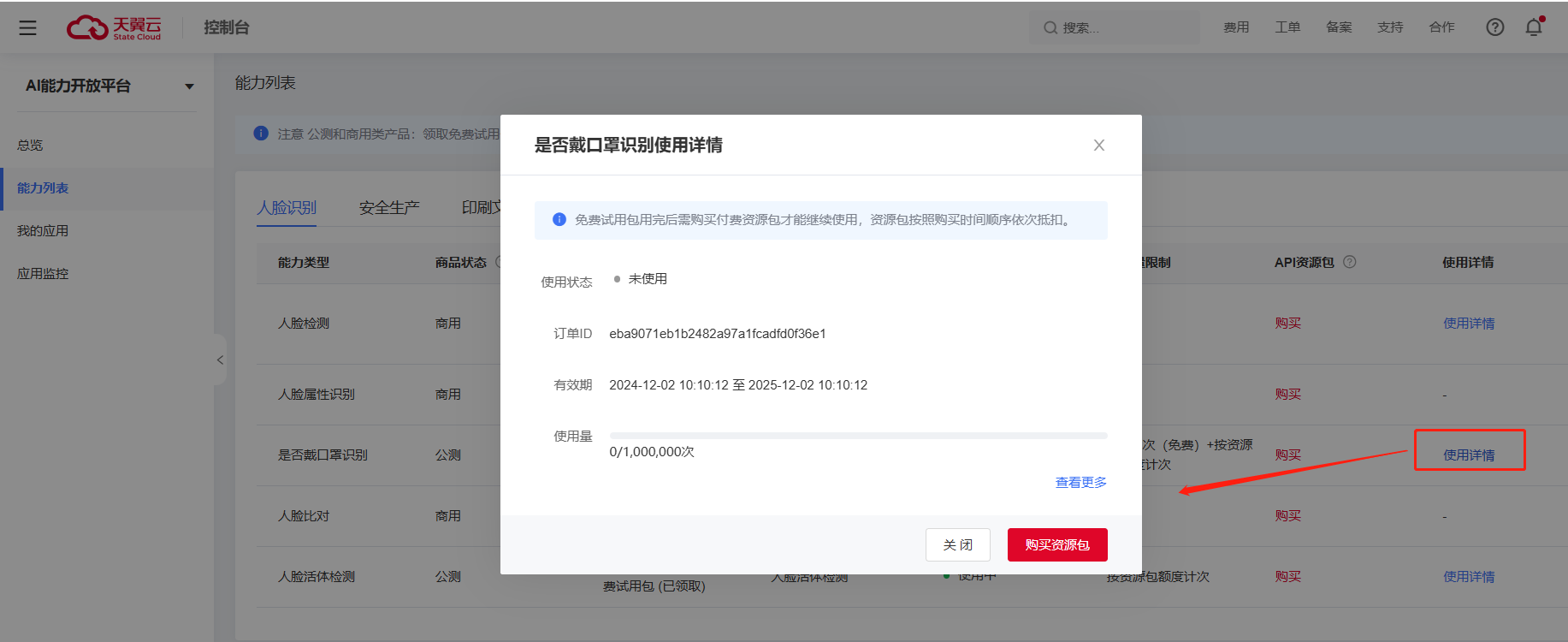Screen dimensions: 1568x642
Task: Click into the top search field
Action: coord(1115,27)
